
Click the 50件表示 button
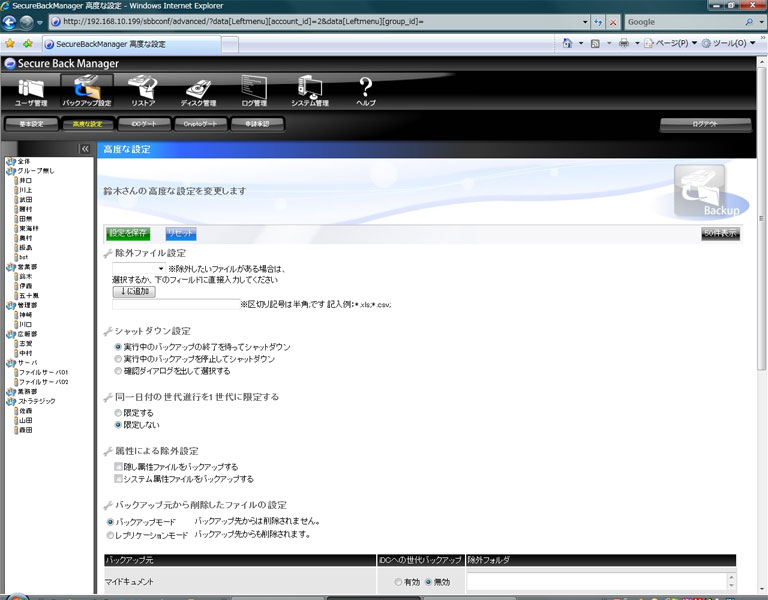point(720,234)
